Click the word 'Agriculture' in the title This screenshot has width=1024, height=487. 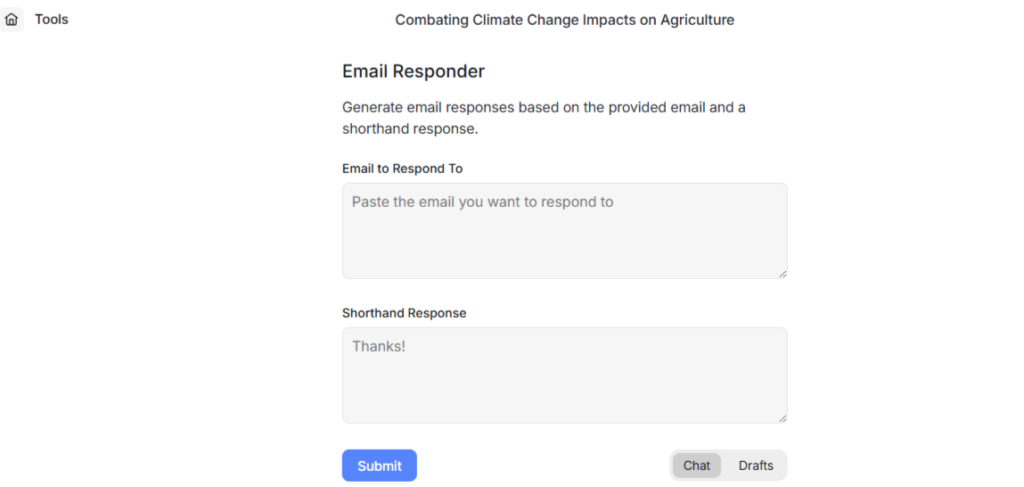point(697,20)
